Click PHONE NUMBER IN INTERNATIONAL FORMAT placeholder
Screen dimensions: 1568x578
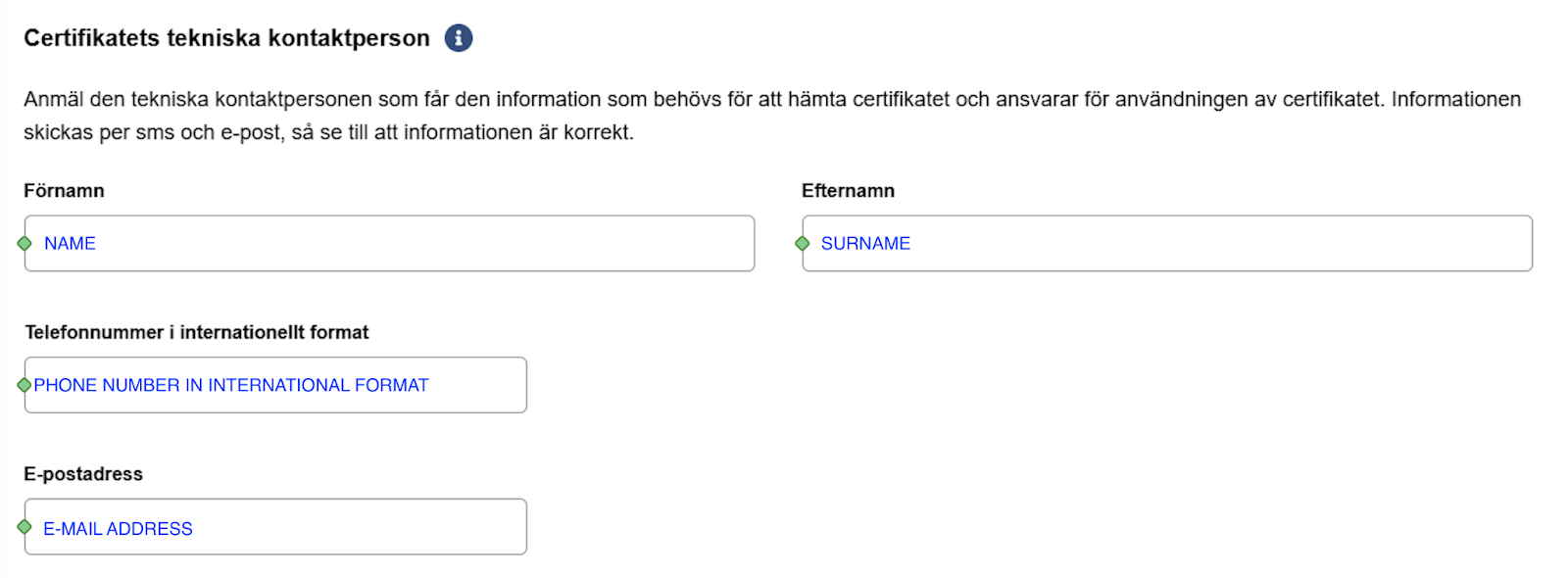coord(231,385)
